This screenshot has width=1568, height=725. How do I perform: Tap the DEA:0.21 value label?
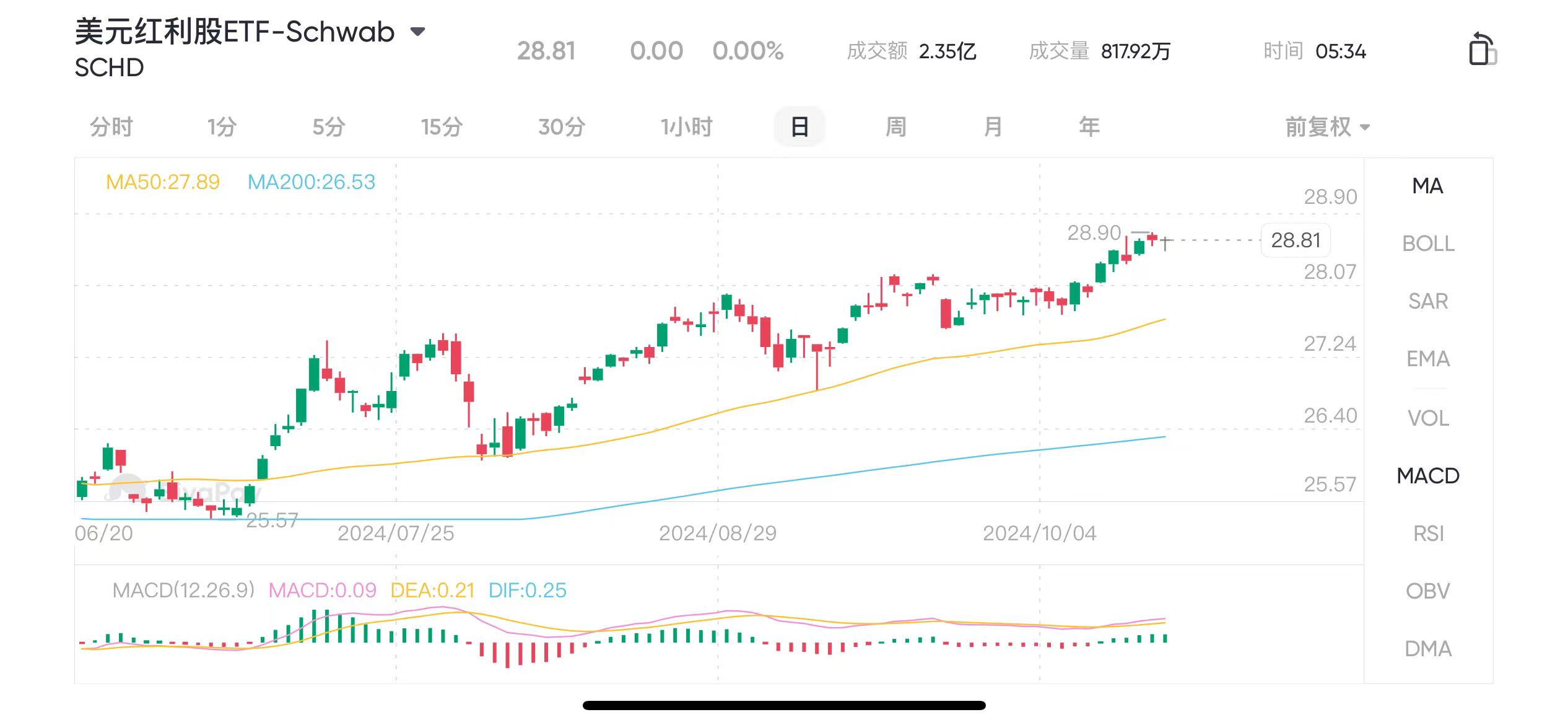point(432,591)
